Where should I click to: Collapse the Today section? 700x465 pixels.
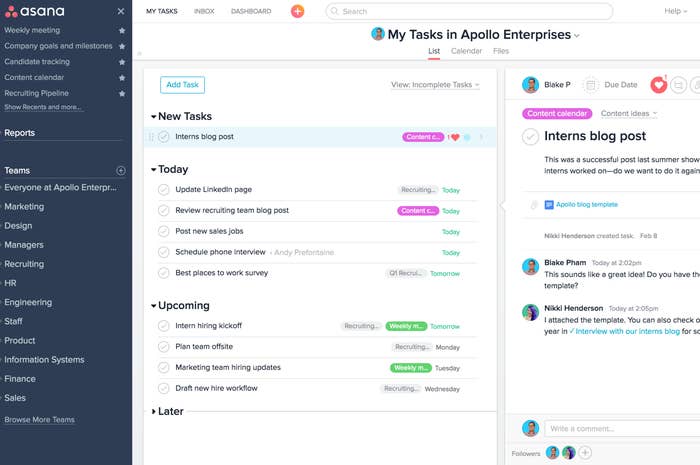(153, 170)
